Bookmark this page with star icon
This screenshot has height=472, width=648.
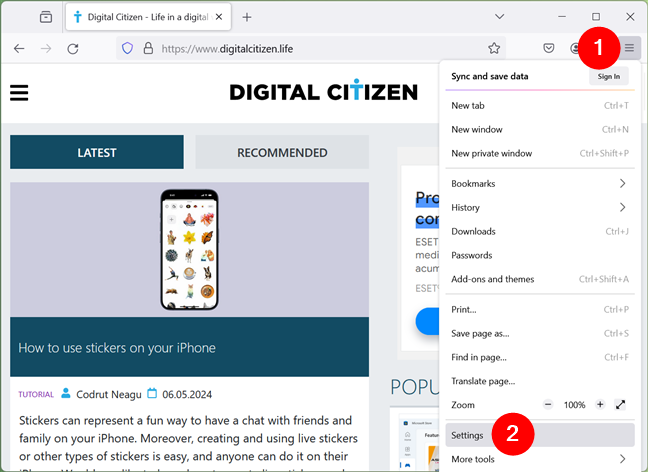(x=494, y=48)
